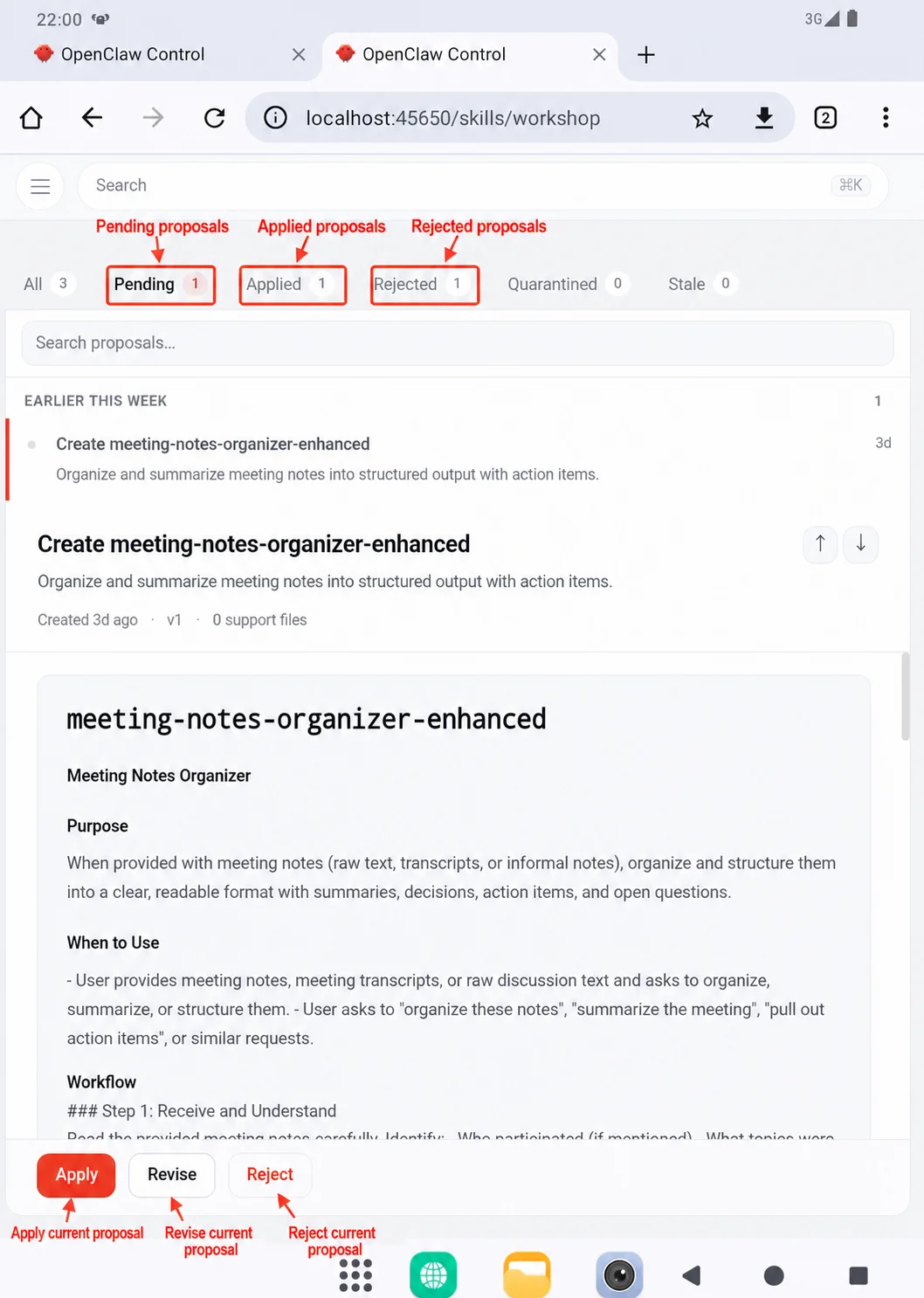Reject the current proposal

[270, 1175]
